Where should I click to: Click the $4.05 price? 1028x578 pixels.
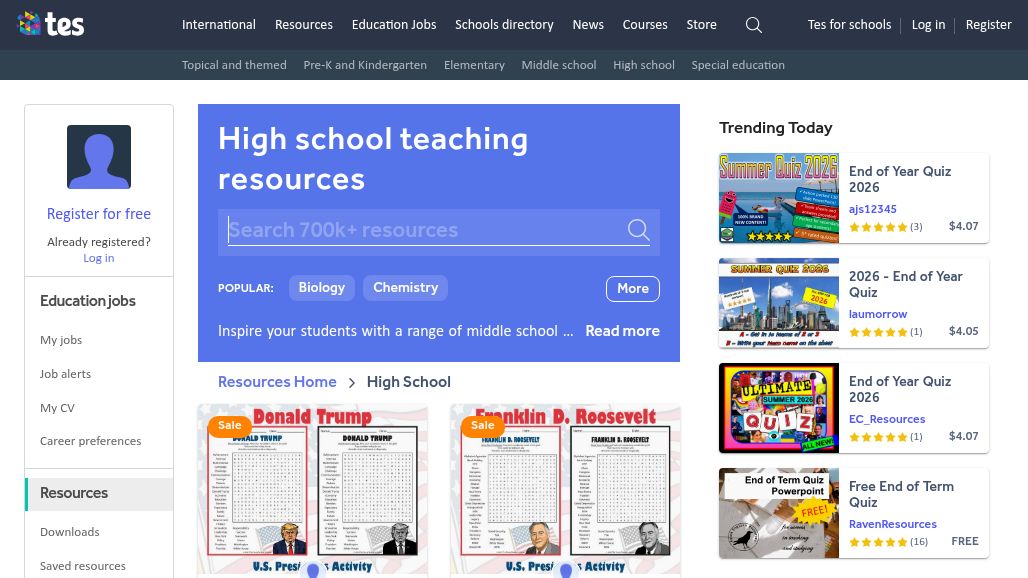pos(964,331)
